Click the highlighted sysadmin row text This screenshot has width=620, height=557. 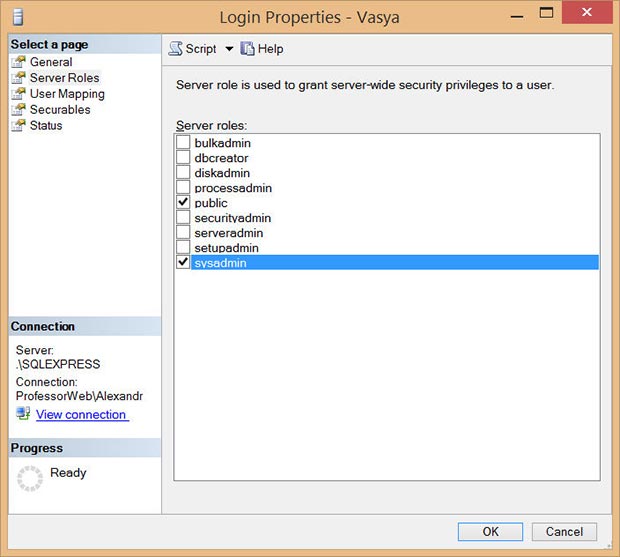pos(221,263)
